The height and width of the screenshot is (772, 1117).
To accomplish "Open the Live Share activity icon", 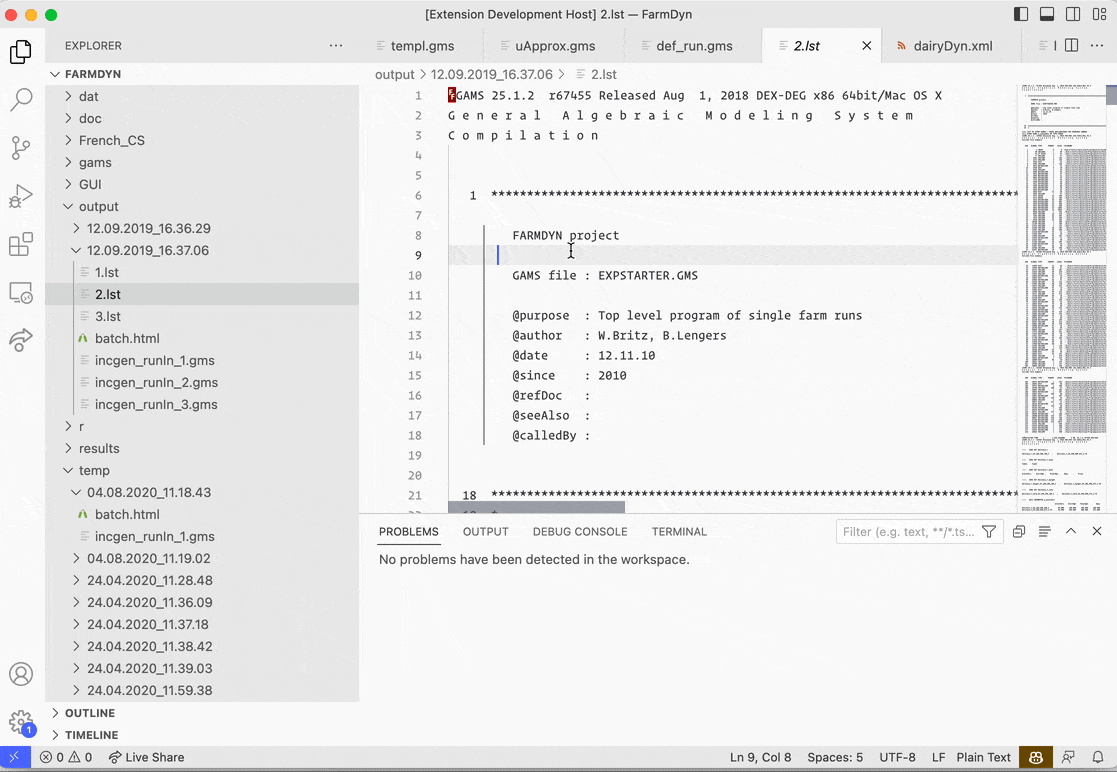I will [x=21, y=340].
